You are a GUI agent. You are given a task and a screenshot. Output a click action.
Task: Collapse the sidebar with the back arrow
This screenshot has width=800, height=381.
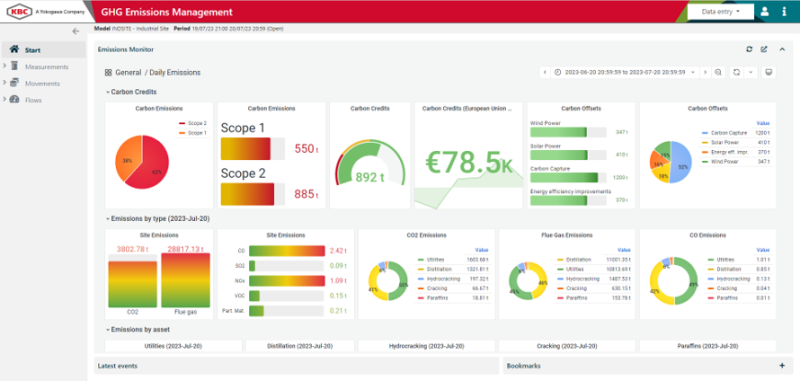tap(76, 32)
